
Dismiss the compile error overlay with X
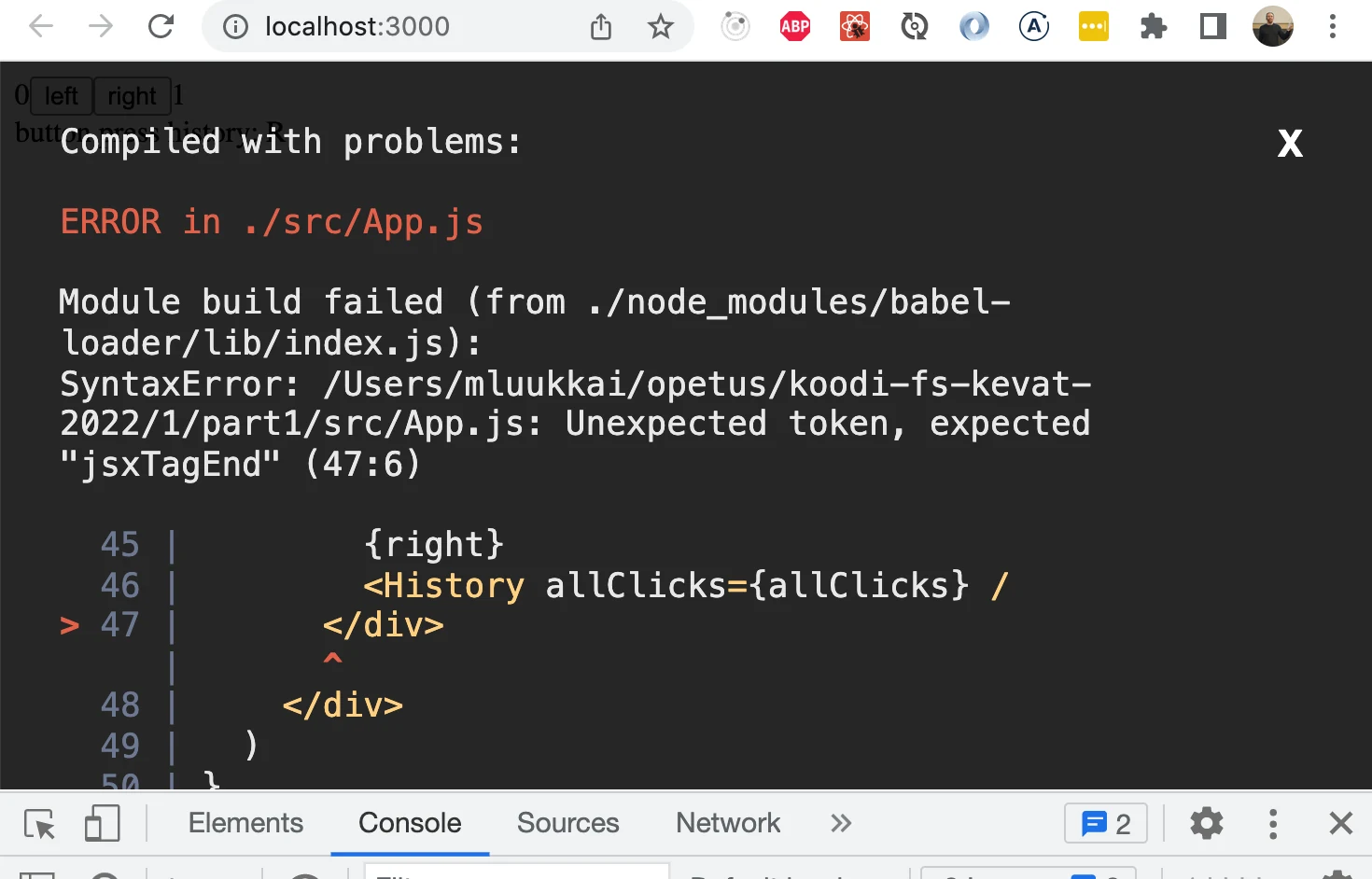pyautogui.click(x=1290, y=143)
